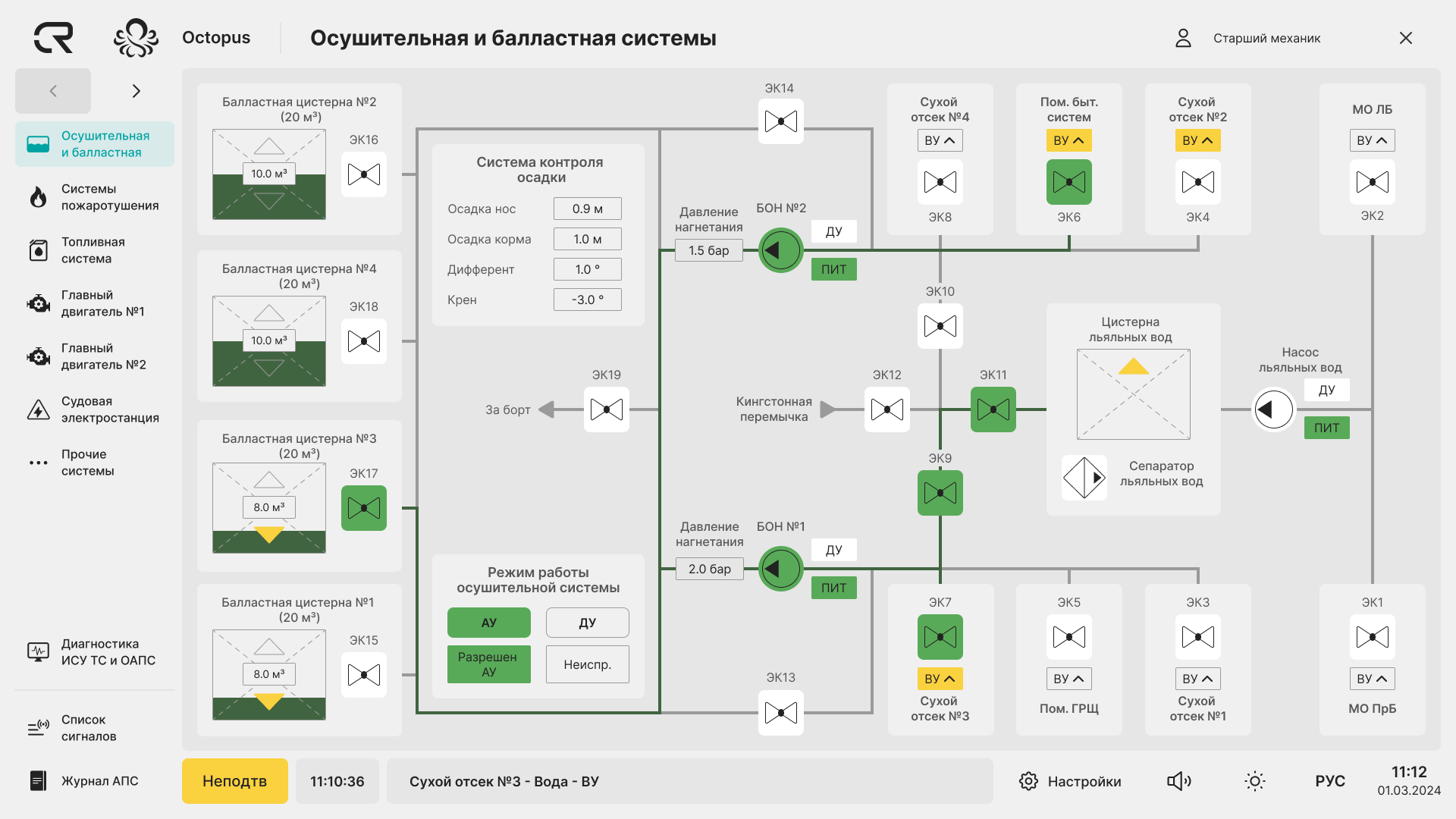The height and width of the screenshot is (819, 1456).
Task: Expand yellow ВУ for Пом. быт. систем
Action: [x=1069, y=140]
